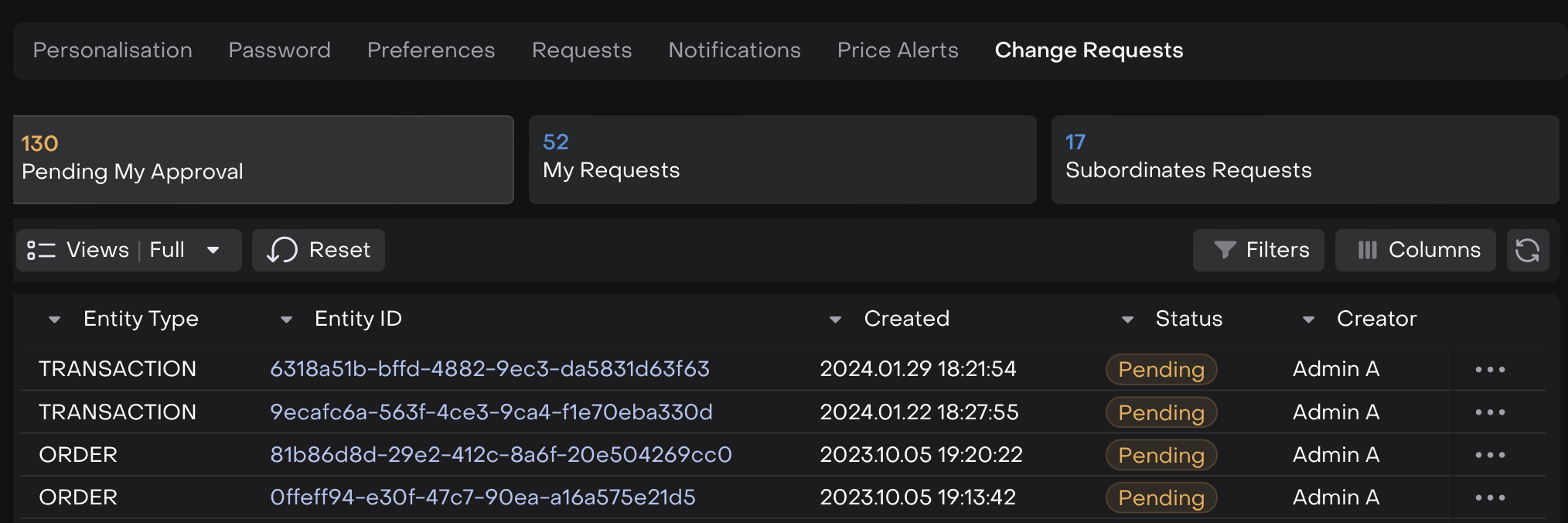Open the Filters funnel button
This screenshot has width=1568, height=523.
[1259, 250]
